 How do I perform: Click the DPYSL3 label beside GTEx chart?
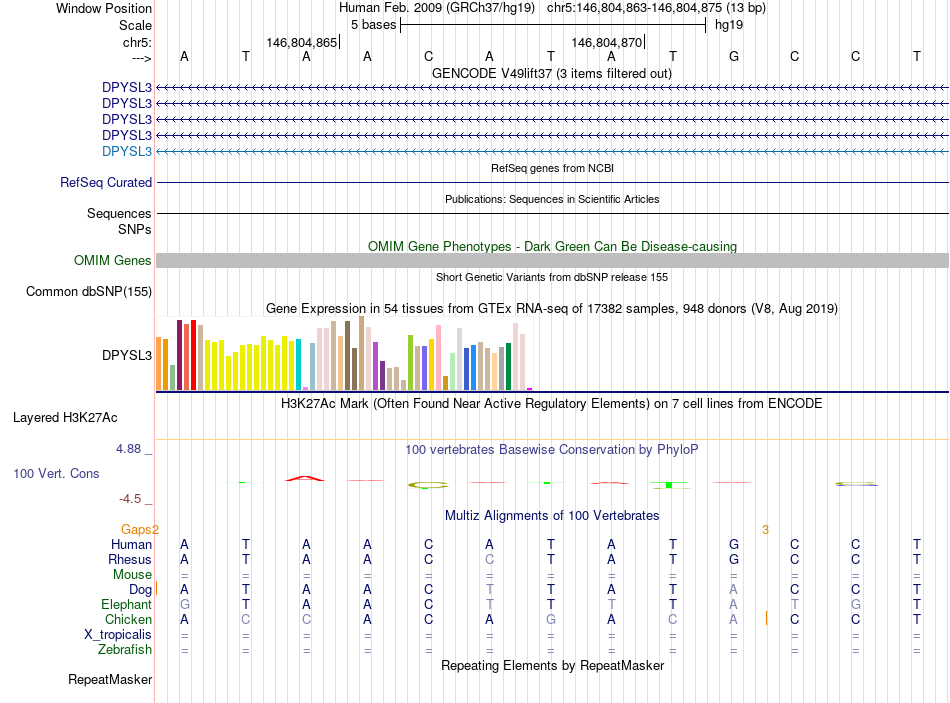127,355
